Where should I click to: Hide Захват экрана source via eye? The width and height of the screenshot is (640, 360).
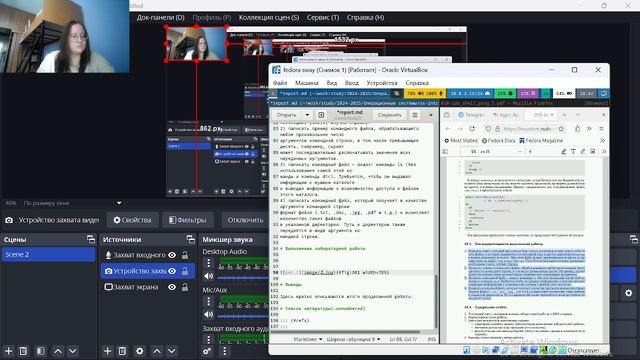click(172, 287)
